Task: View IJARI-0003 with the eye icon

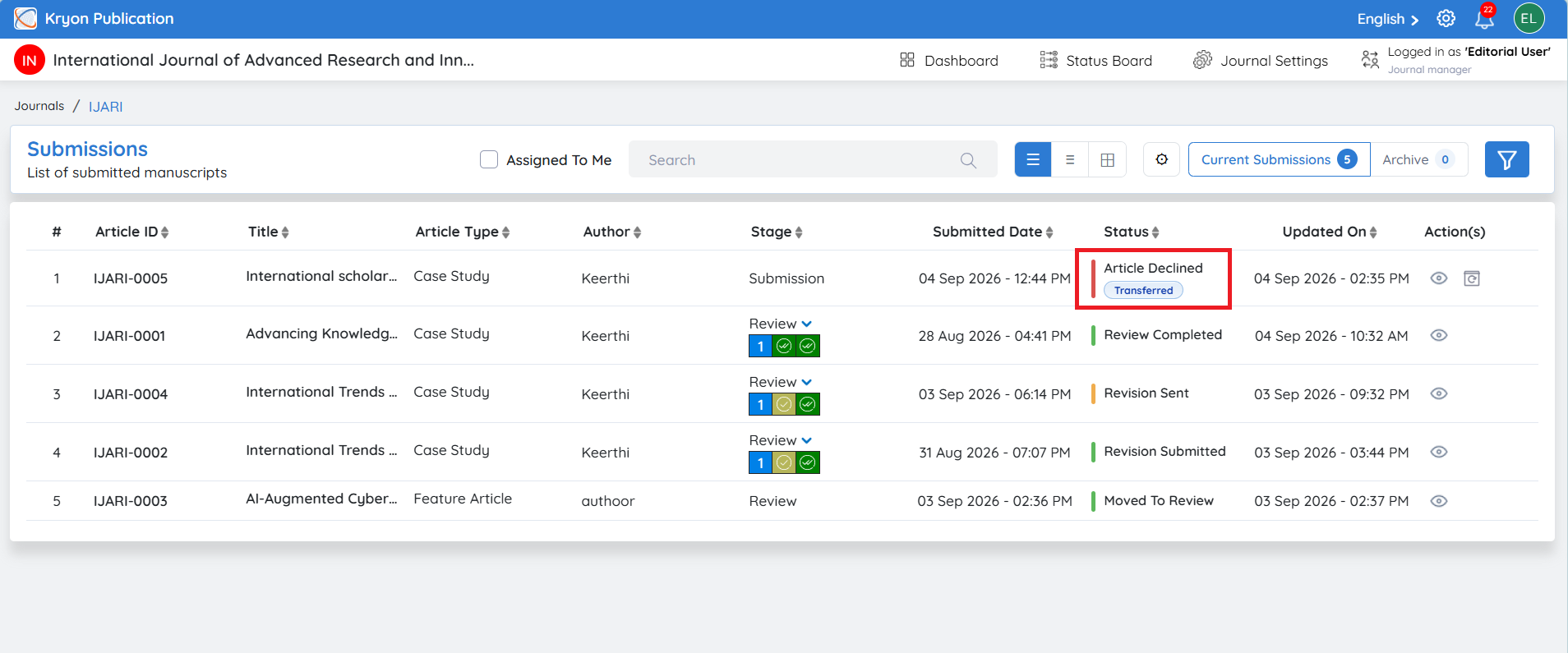Action: [x=1438, y=501]
